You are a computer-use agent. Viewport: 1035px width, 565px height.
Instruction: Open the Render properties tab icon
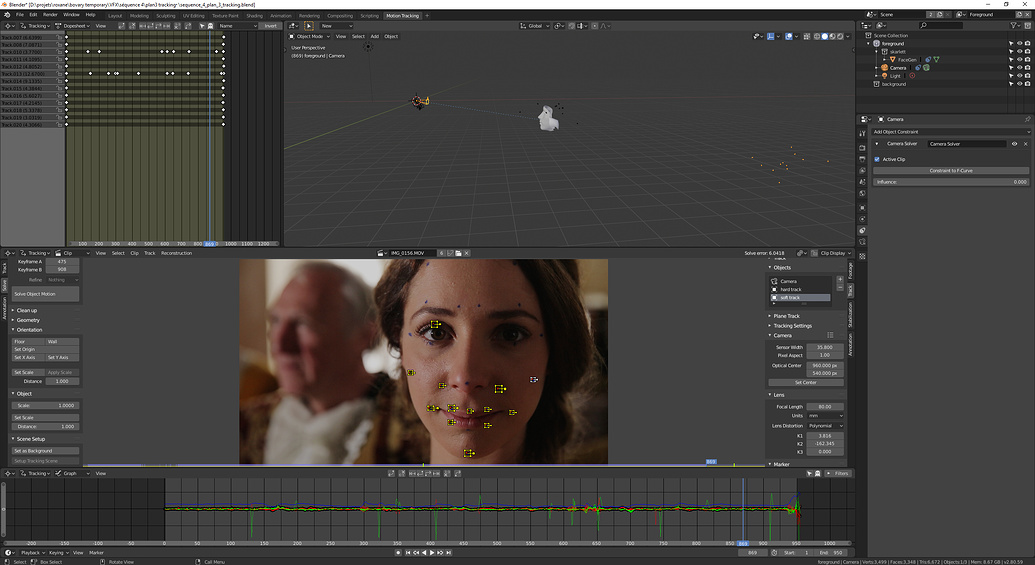click(862, 147)
